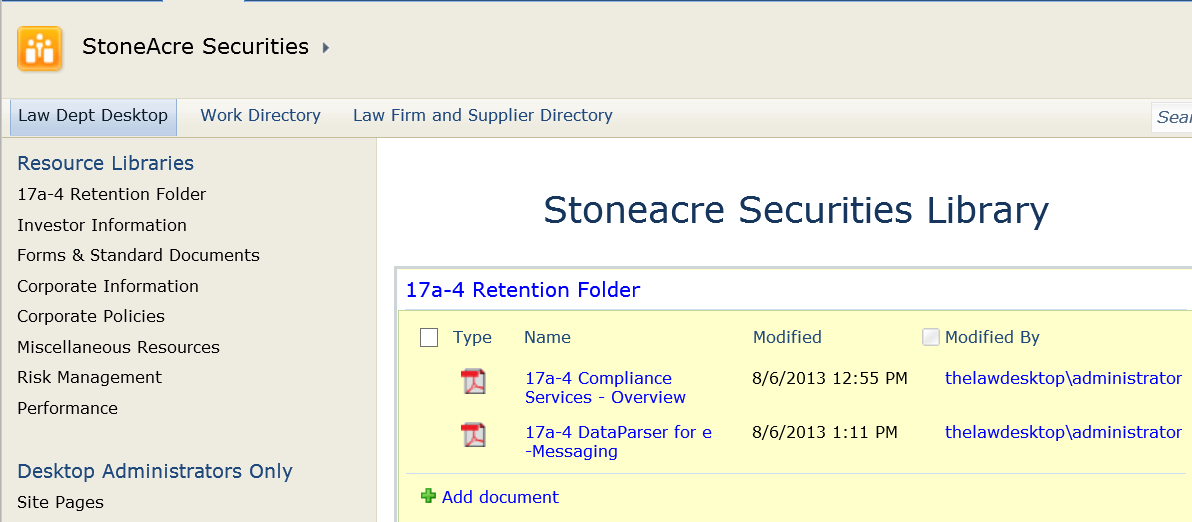Toggle the checkbox beside Modified By column
The width and height of the screenshot is (1192, 522).
click(931, 338)
